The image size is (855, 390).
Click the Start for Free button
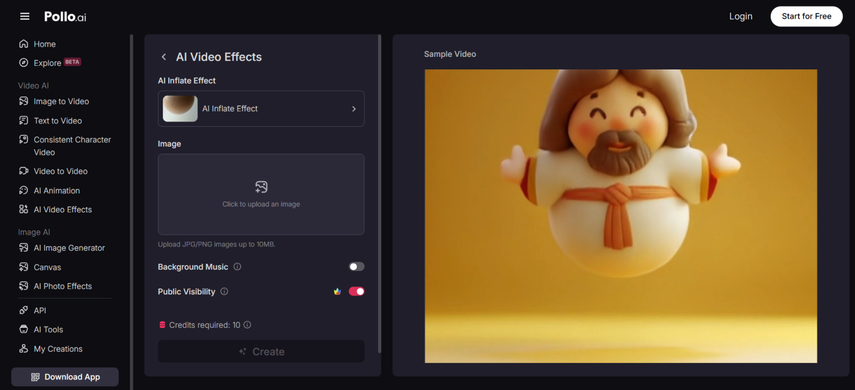(806, 16)
